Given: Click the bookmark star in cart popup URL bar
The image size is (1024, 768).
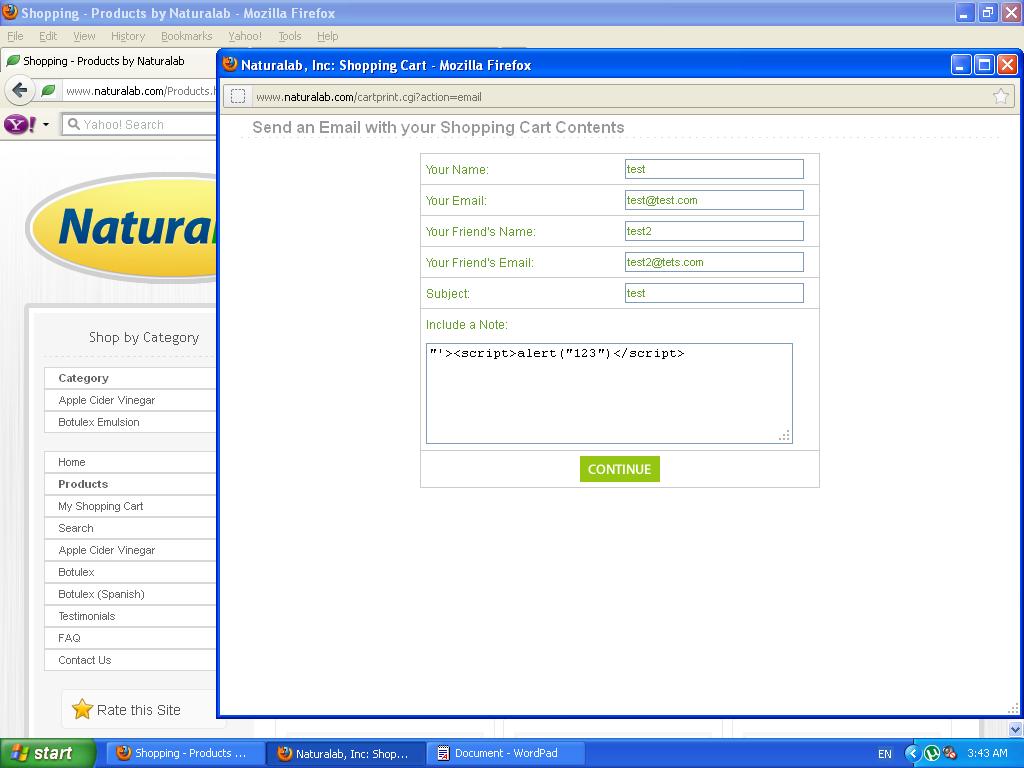Looking at the screenshot, I should [1000, 97].
